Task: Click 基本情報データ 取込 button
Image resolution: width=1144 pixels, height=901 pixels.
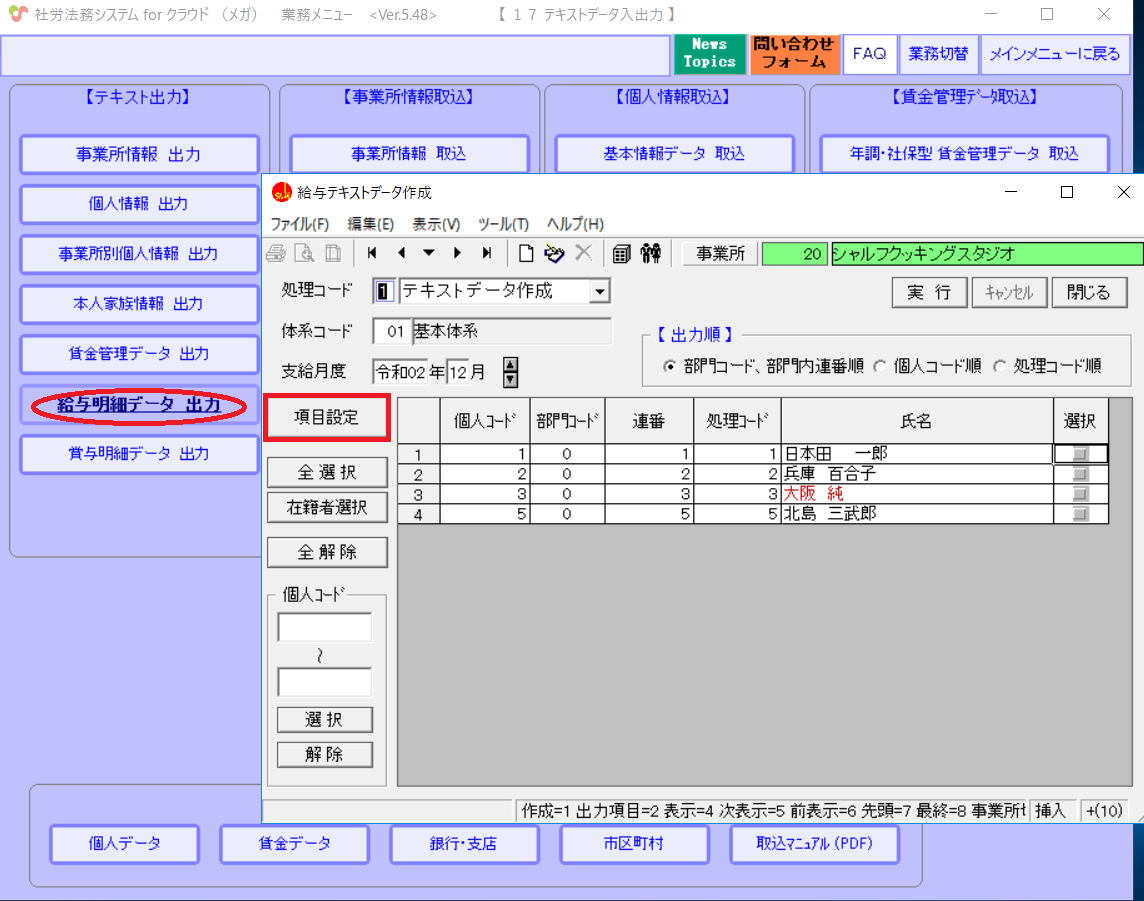Action: [x=674, y=154]
